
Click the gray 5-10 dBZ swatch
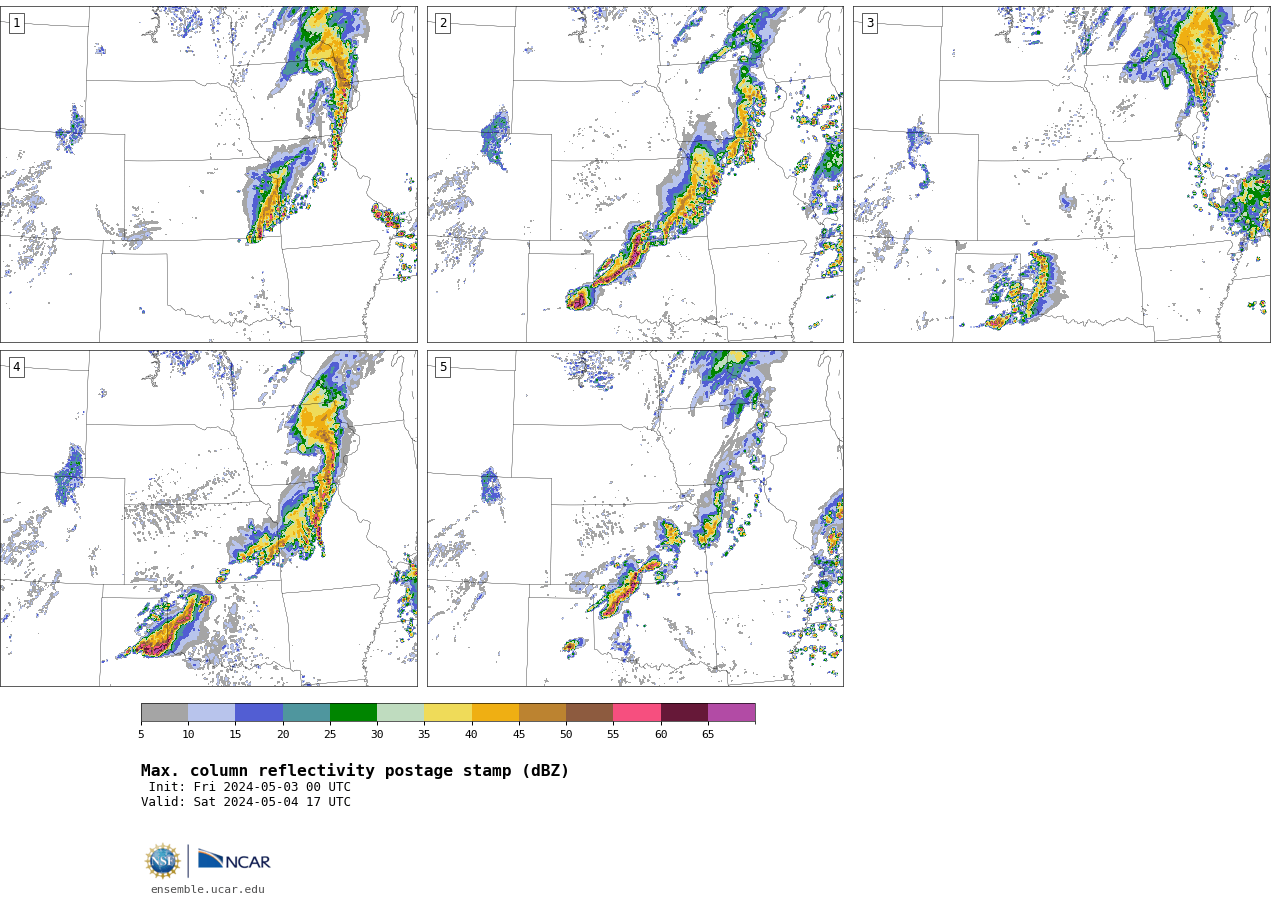(x=164, y=712)
